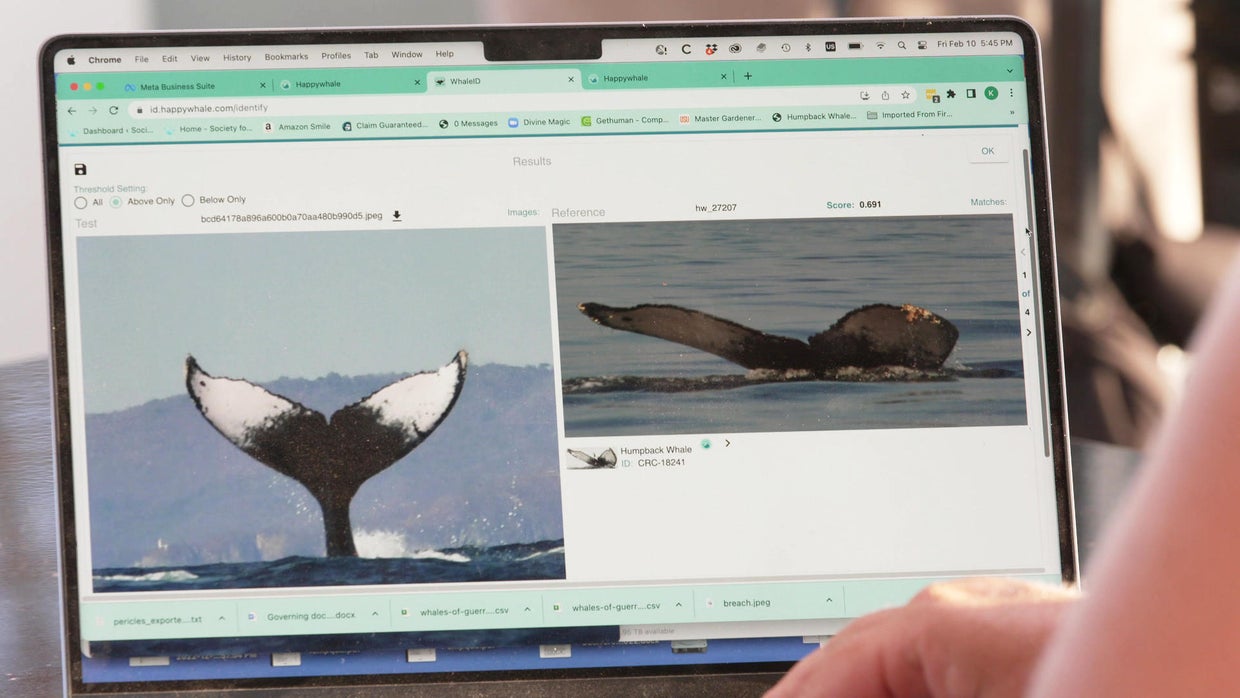Expand the breach.jpeg download chevron

pyautogui.click(x=828, y=601)
